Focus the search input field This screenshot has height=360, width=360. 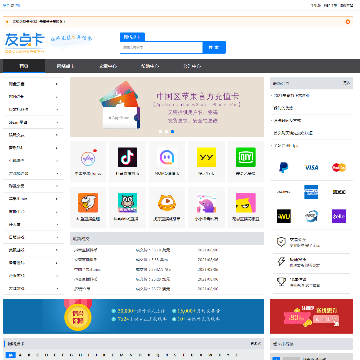point(161,47)
